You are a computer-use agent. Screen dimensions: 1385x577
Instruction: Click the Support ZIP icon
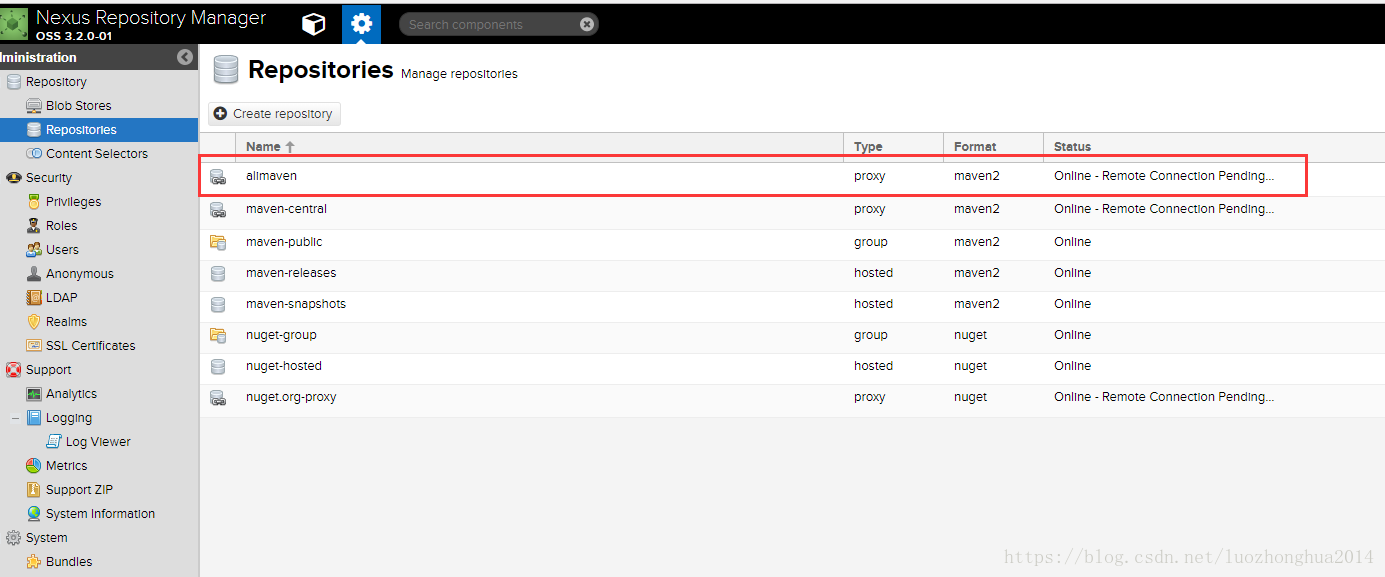pyautogui.click(x=34, y=489)
